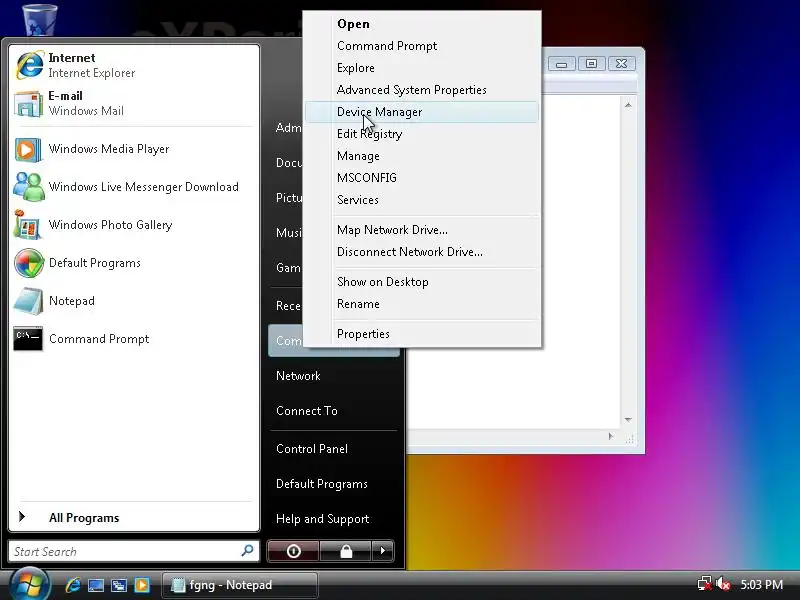The height and width of the screenshot is (600, 800).
Task: Launch Windows Mail E-mail entry
Action: point(134,104)
